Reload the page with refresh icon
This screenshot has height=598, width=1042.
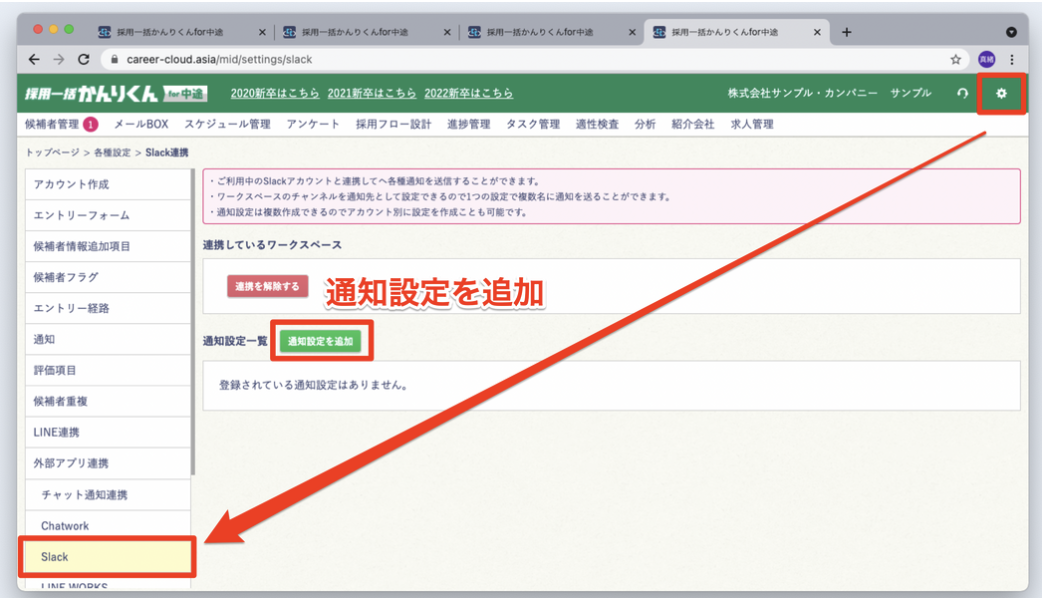pos(84,59)
